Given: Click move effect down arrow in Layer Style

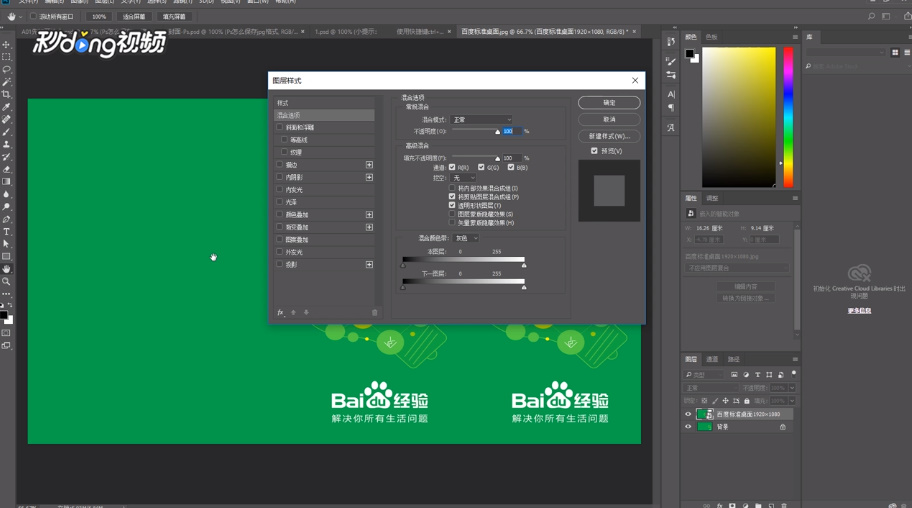Looking at the screenshot, I should 307,312.
